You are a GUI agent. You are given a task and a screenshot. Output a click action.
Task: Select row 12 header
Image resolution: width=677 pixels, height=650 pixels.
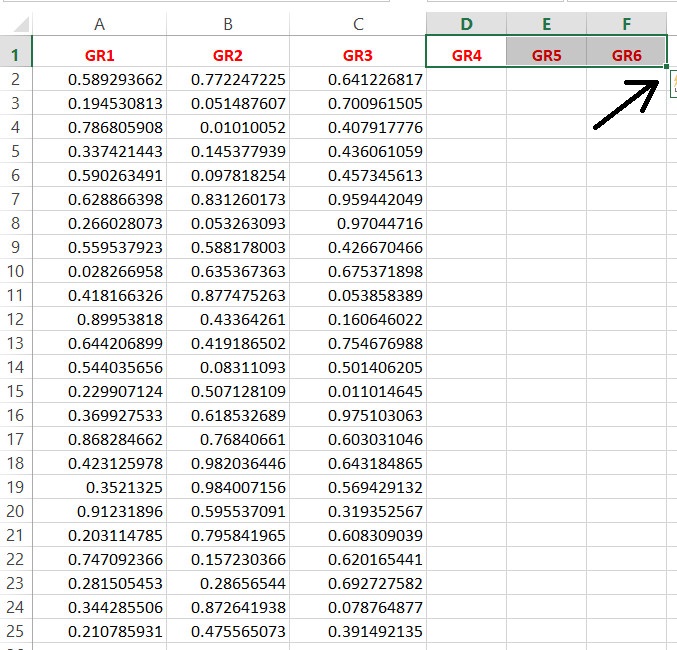click(16, 319)
